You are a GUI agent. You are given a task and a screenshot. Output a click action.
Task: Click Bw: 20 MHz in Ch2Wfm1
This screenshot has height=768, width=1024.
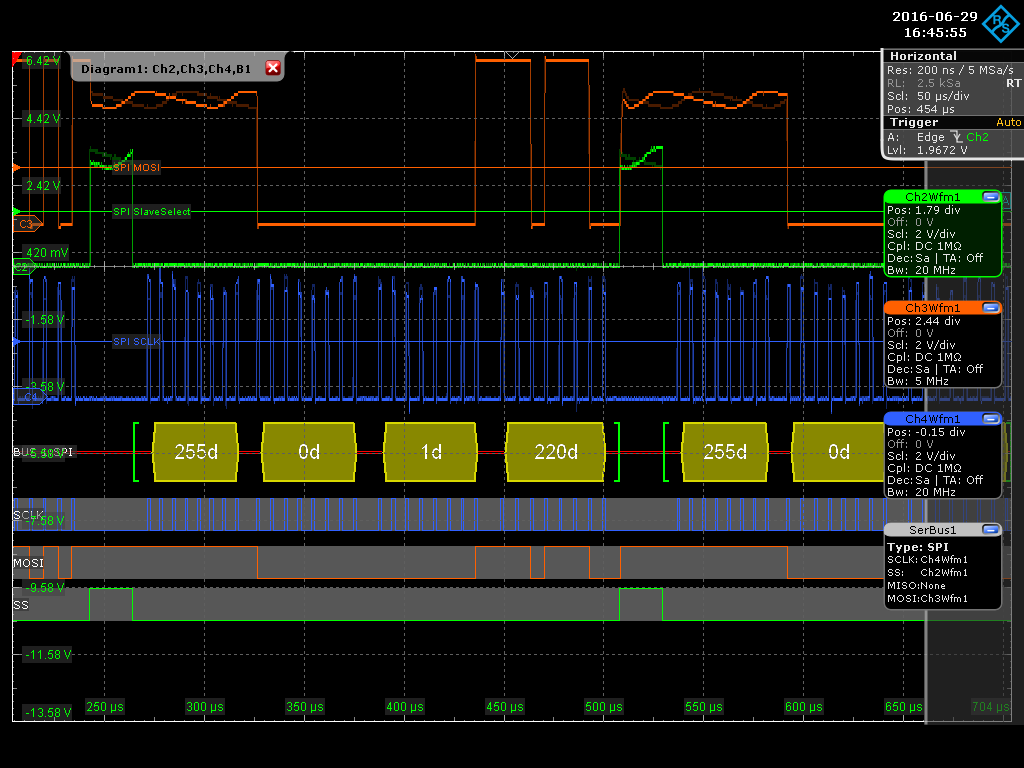[921, 270]
